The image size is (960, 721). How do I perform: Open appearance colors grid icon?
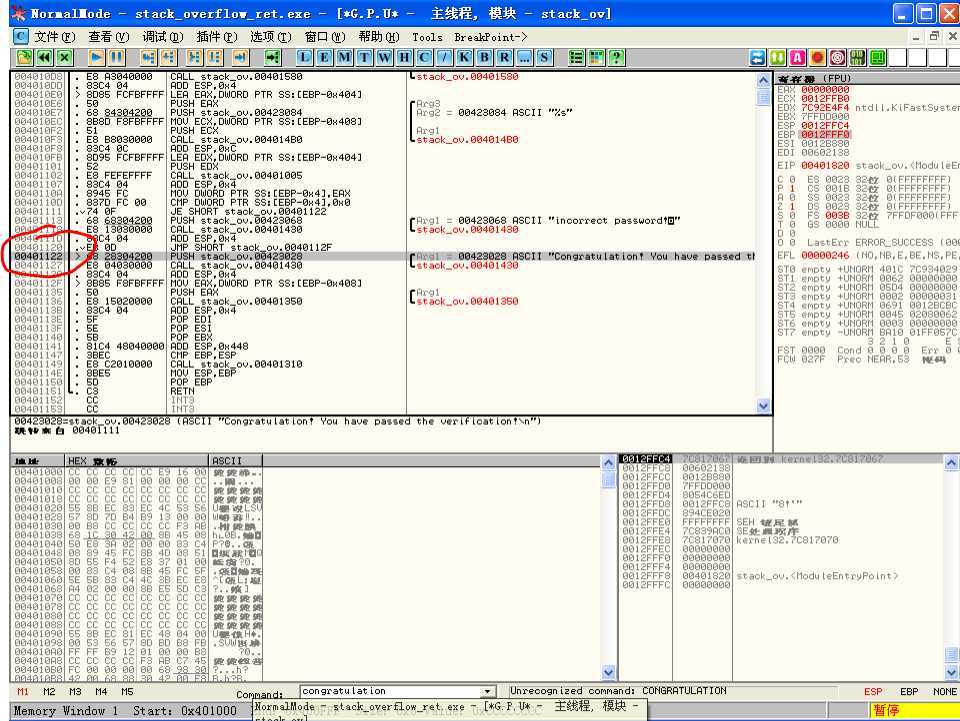596,58
